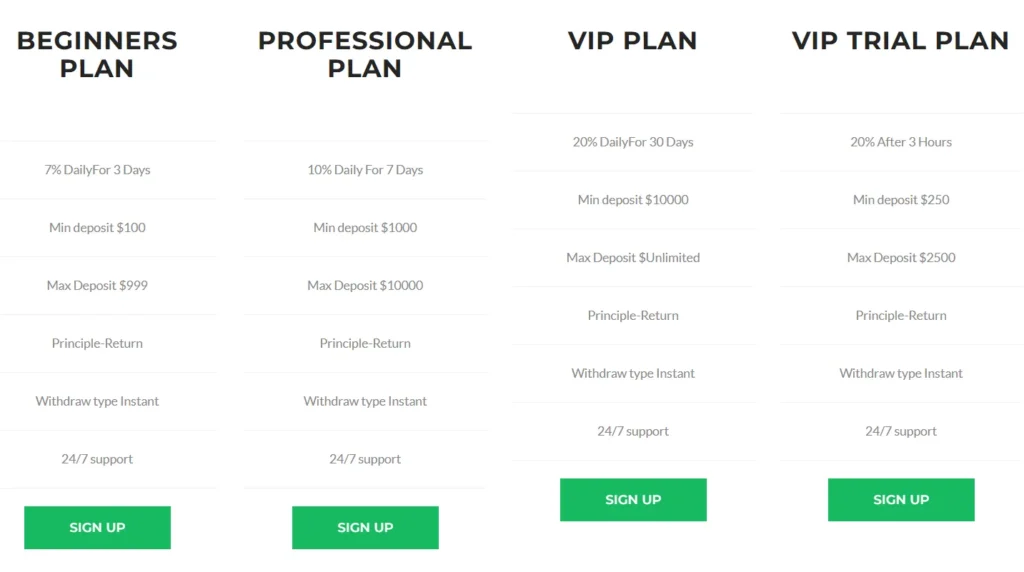The width and height of the screenshot is (1024, 572).
Task: Click the VIP Trial Plan heading
Action: pyautogui.click(x=901, y=41)
